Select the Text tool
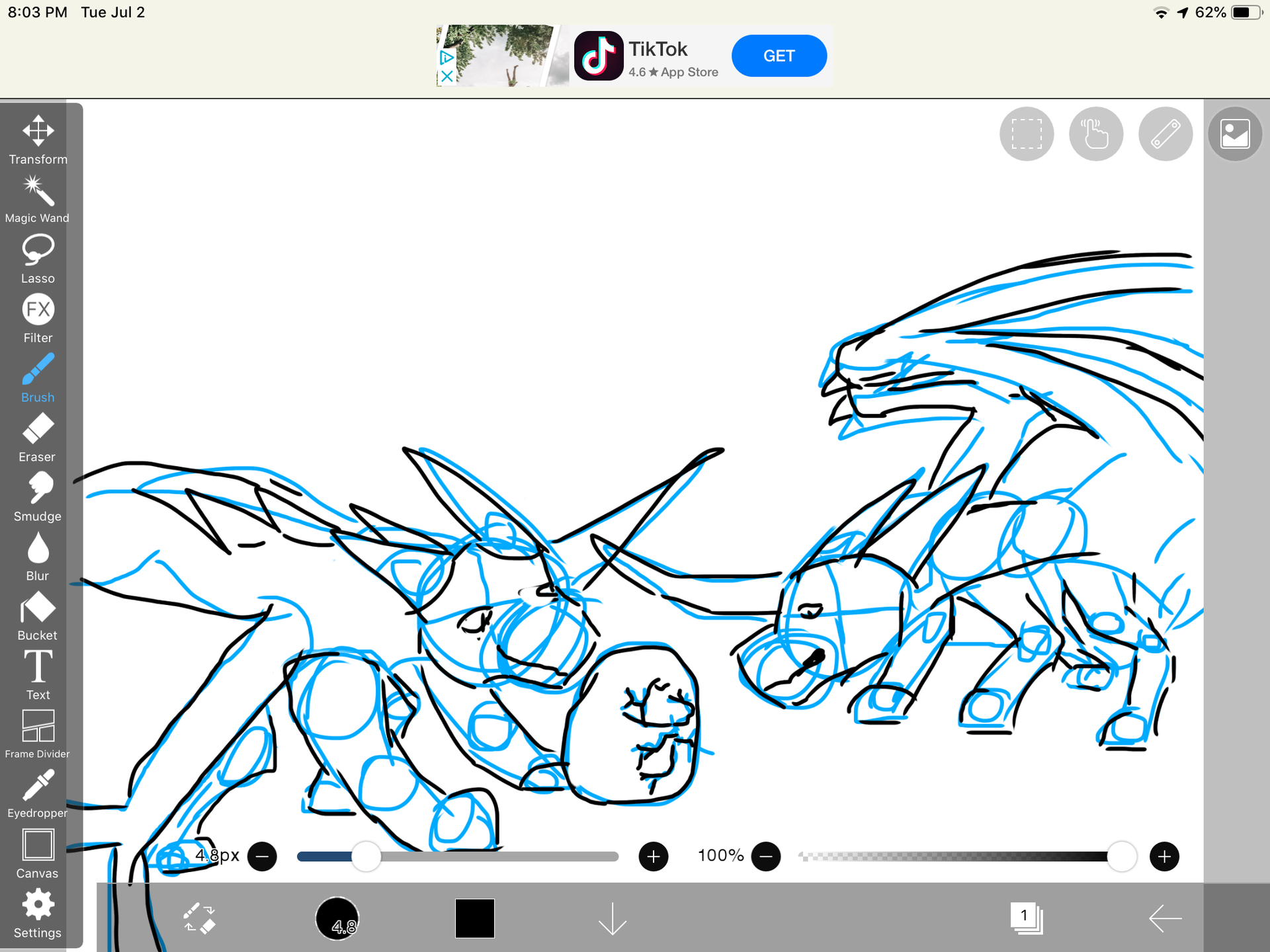The height and width of the screenshot is (952, 1270). (38, 676)
